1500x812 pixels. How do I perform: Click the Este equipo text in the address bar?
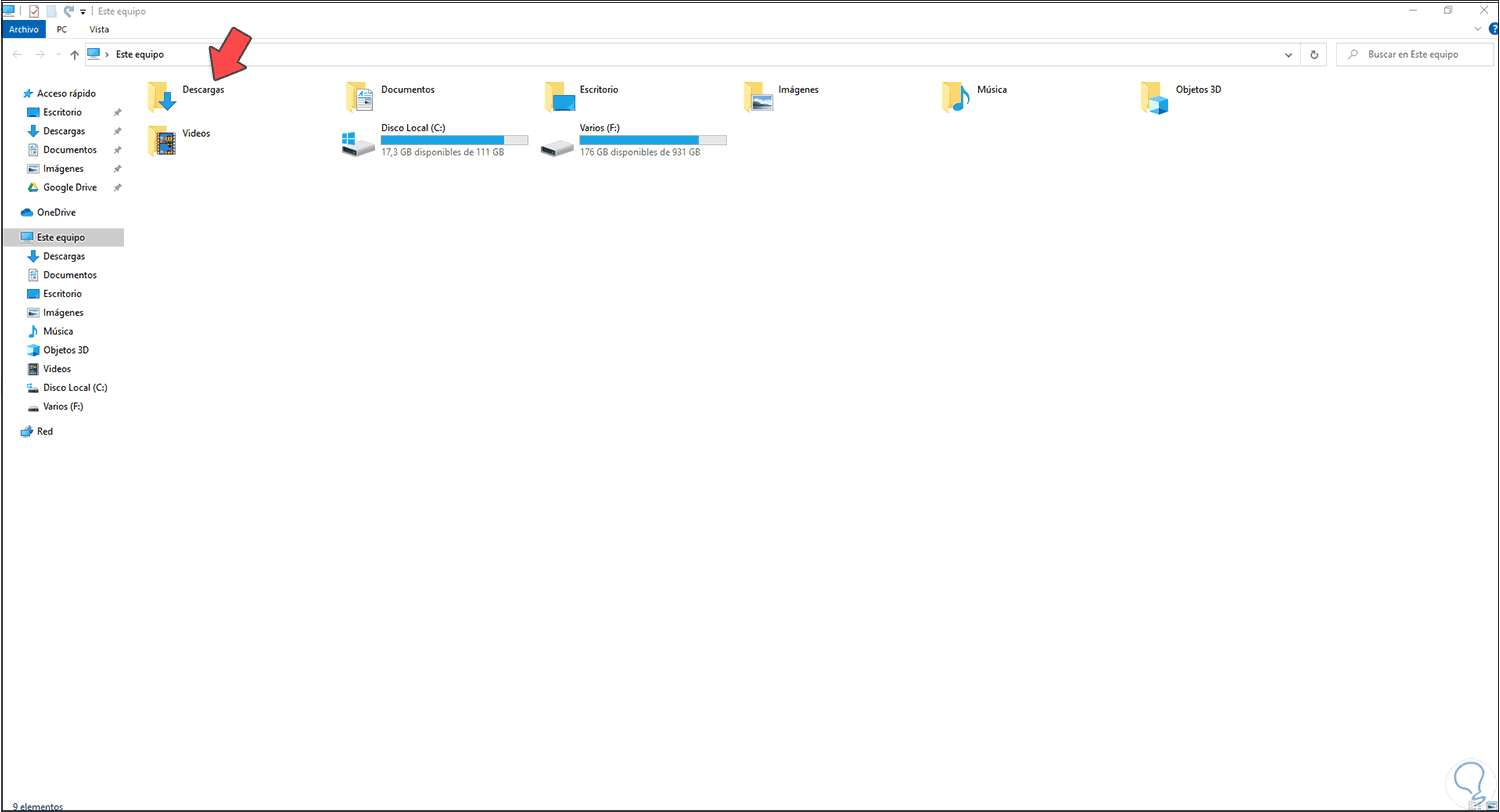point(140,54)
